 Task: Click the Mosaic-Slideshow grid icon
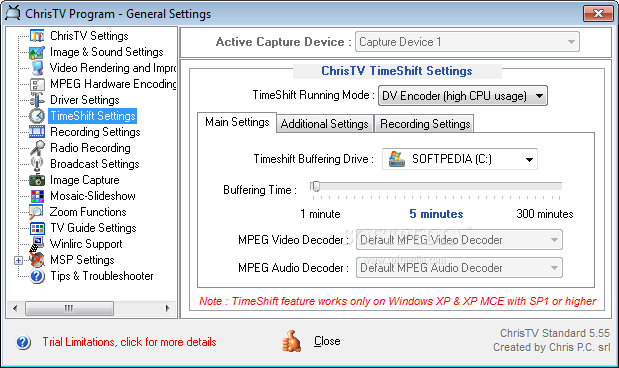click(x=37, y=196)
